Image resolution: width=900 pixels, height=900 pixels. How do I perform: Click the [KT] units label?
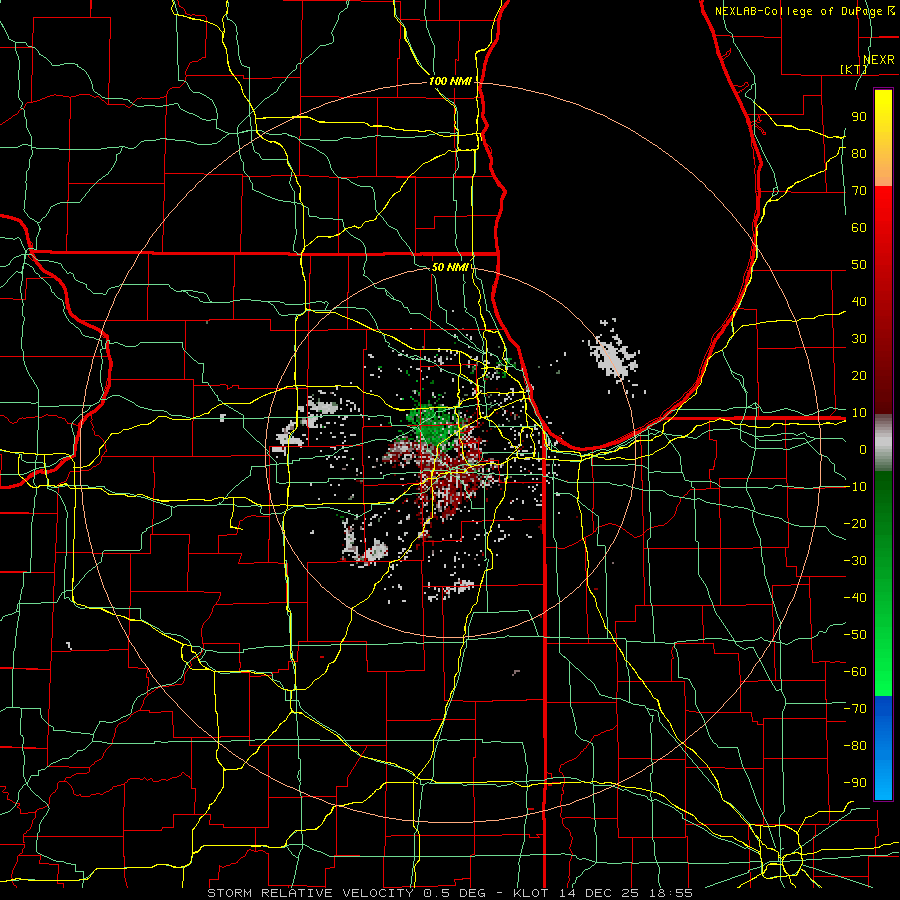[x=854, y=69]
